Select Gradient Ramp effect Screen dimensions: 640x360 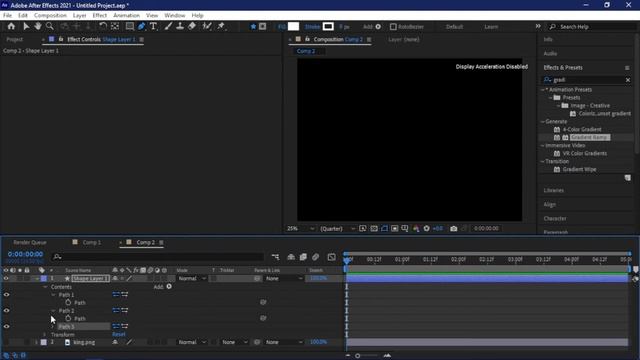[590, 138]
